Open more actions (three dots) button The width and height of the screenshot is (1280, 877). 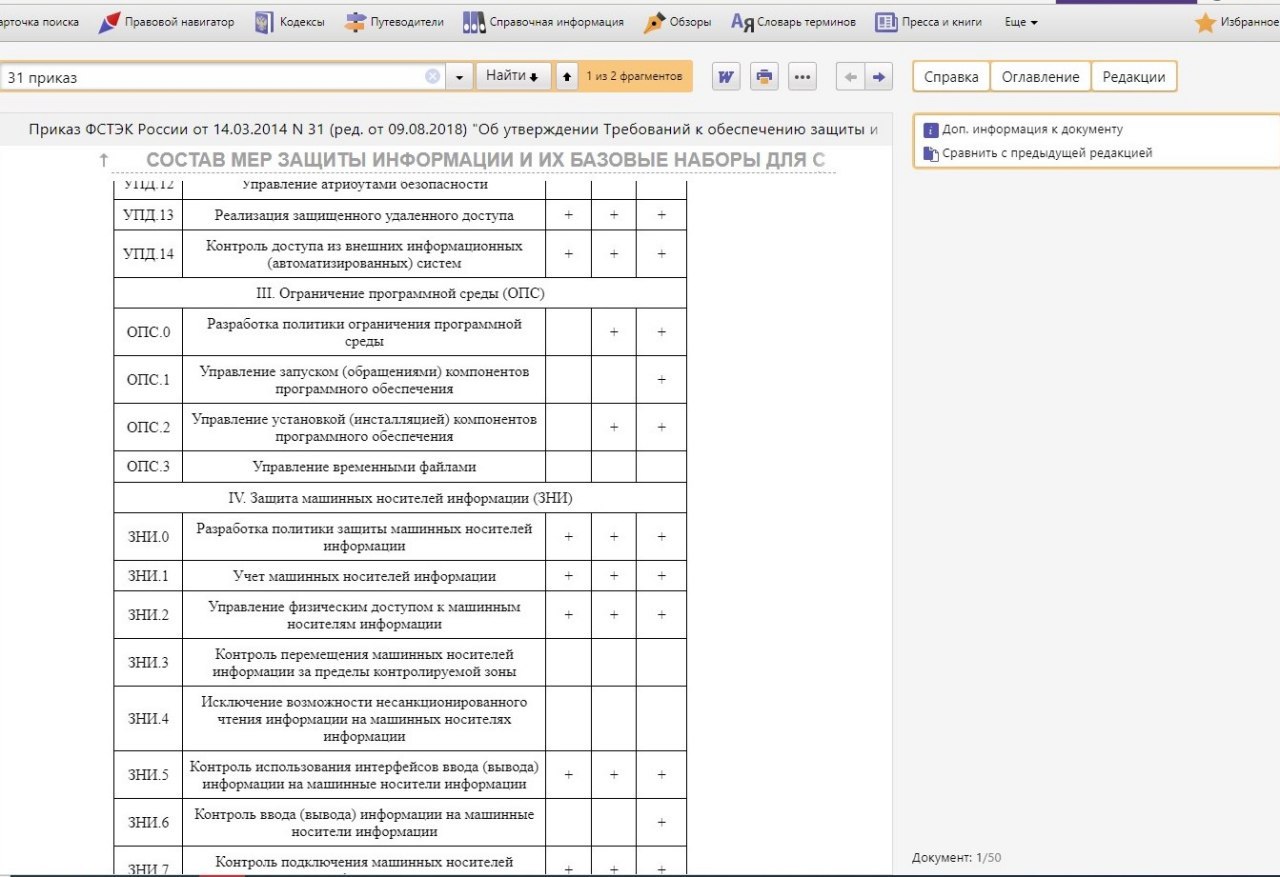tap(802, 77)
